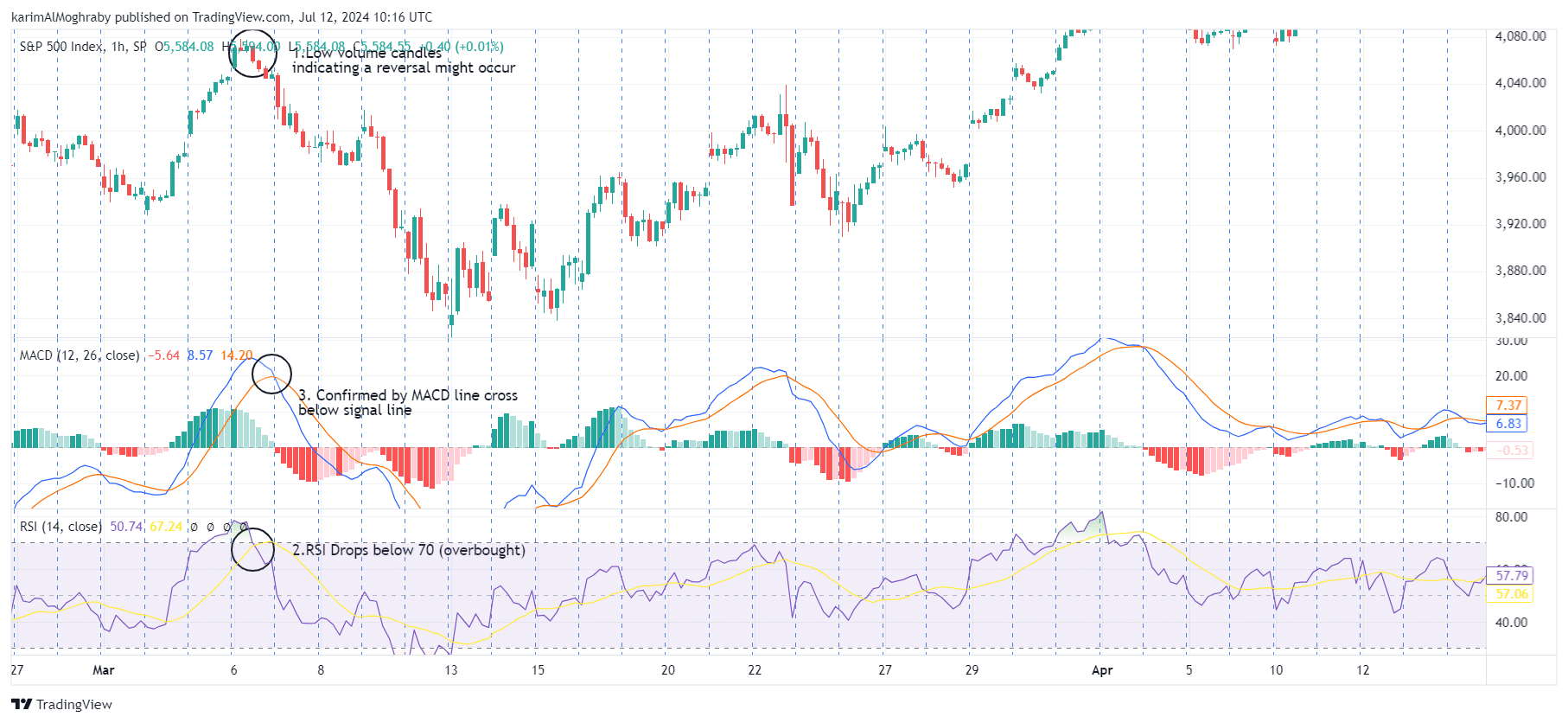The height and width of the screenshot is (723, 1568).
Task: Select the circle drawn around the price peak candles
Action: [253, 54]
